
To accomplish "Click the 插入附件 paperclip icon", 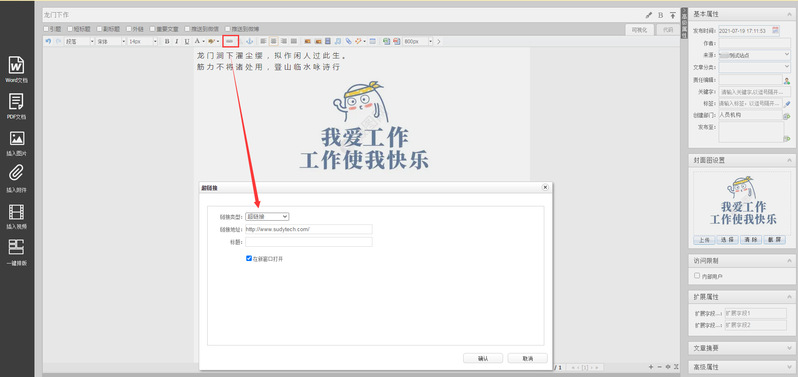I will pos(17,174).
